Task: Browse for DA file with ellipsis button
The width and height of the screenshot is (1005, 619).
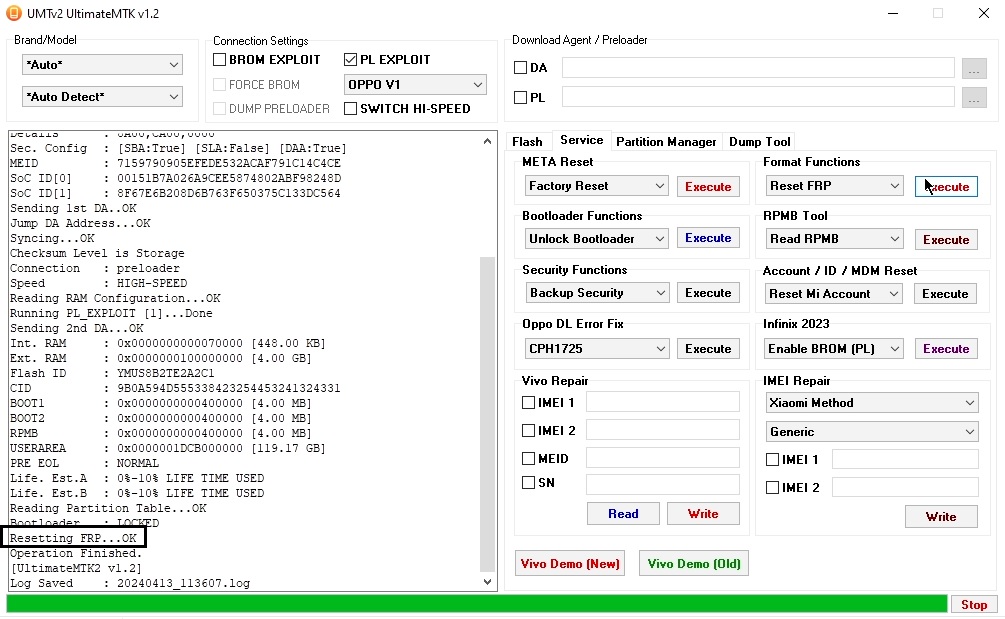Action: coord(974,69)
